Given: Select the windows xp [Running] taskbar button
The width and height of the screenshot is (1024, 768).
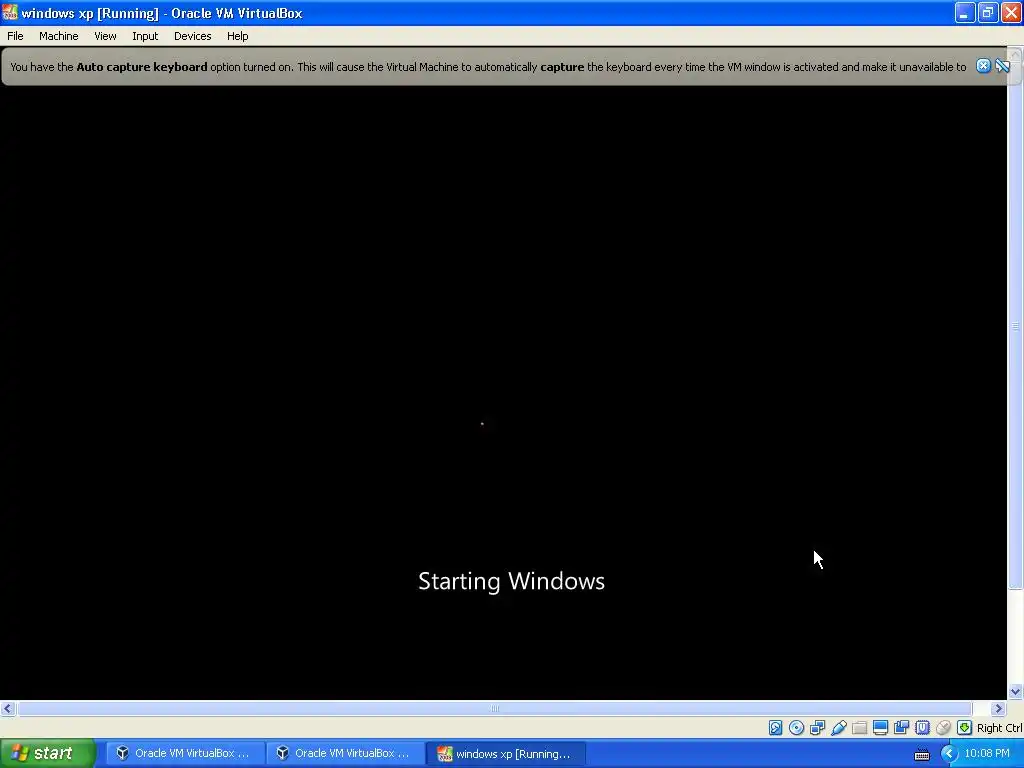Looking at the screenshot, I should (505, 754).
